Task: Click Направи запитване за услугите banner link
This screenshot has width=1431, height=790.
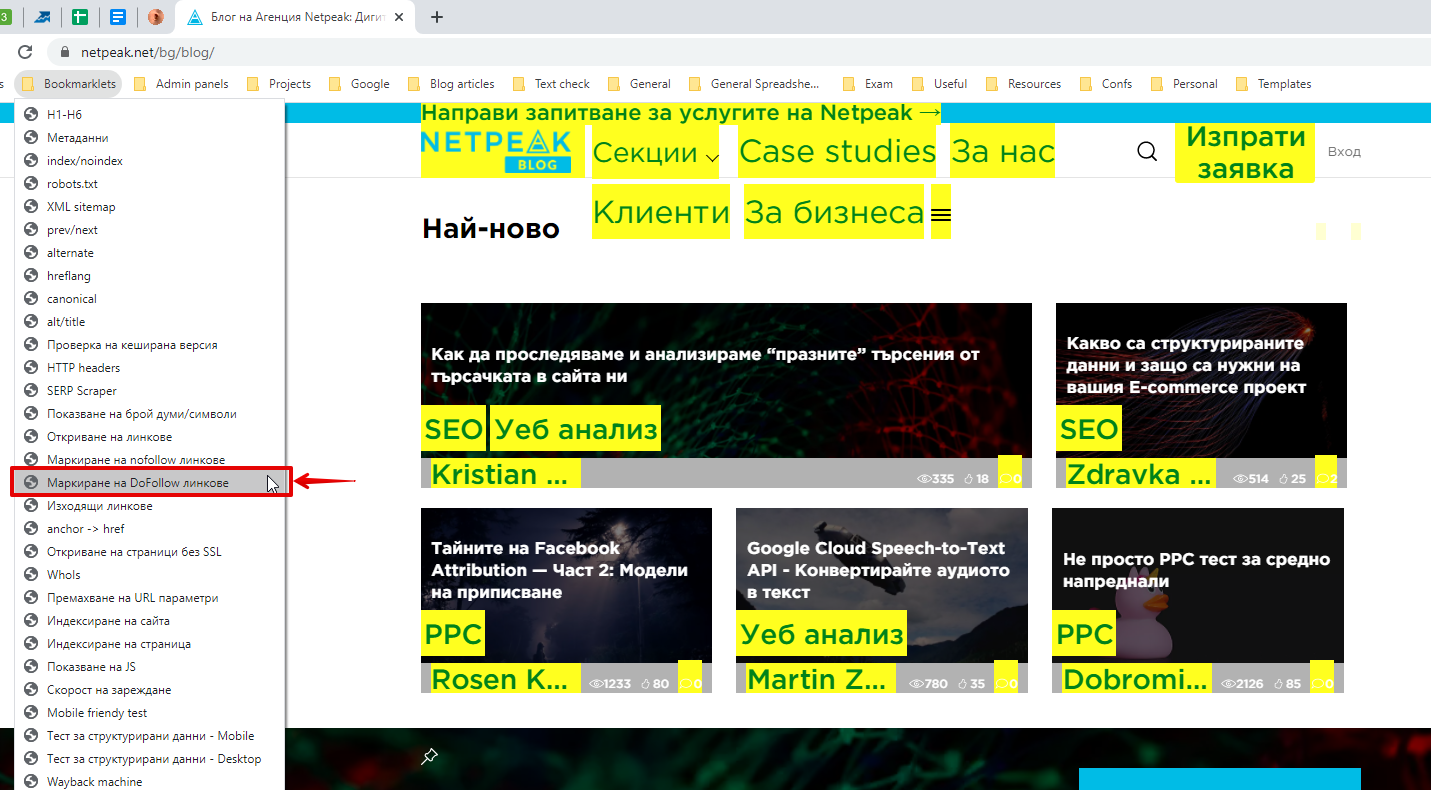Action: [x=681, y=113]
